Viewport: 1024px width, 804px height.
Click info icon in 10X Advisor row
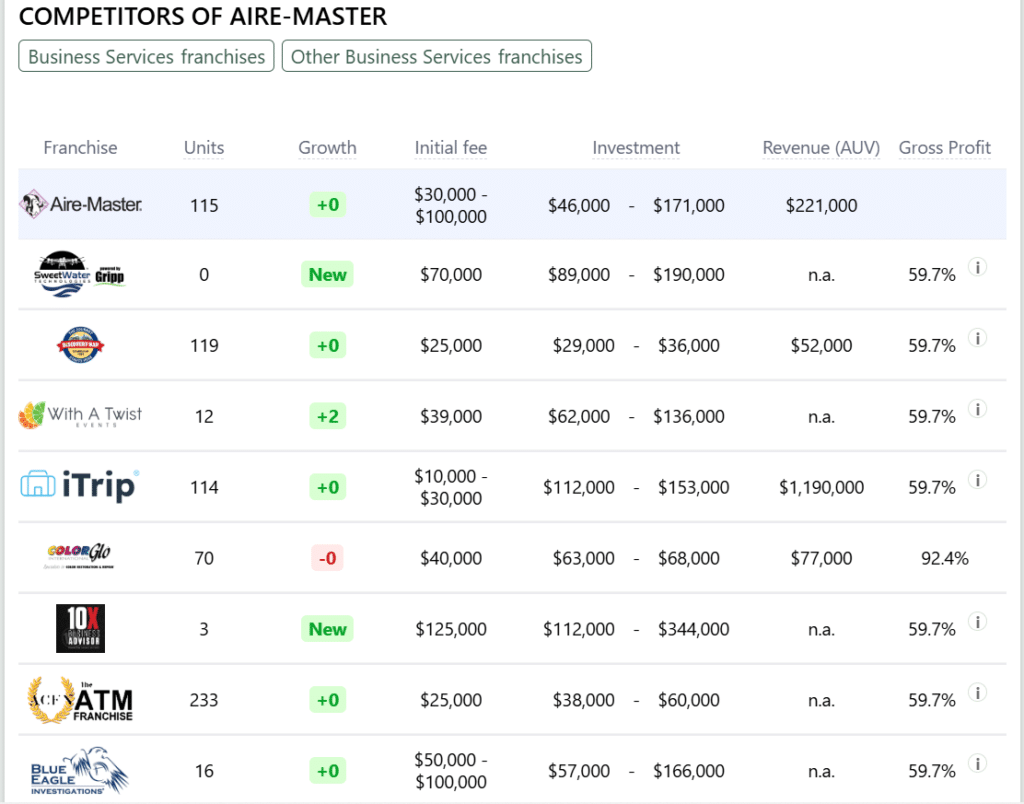click(978, 622)
